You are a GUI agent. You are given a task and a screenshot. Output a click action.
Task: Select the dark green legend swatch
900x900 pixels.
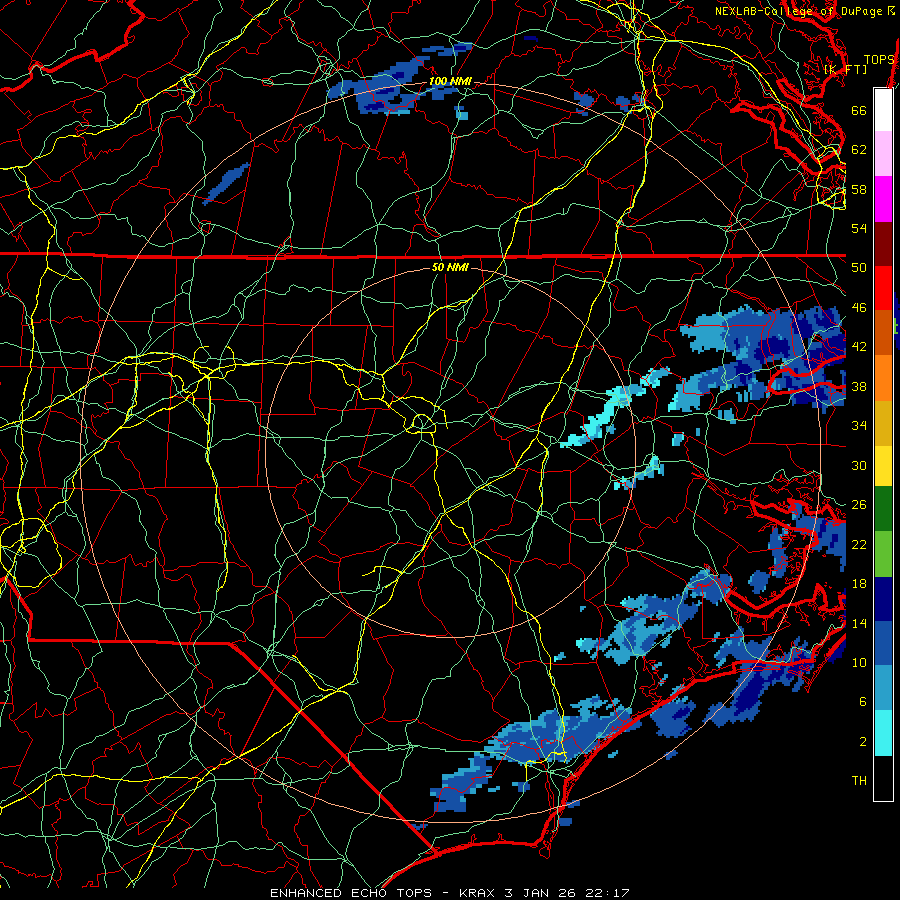point(883,509)
